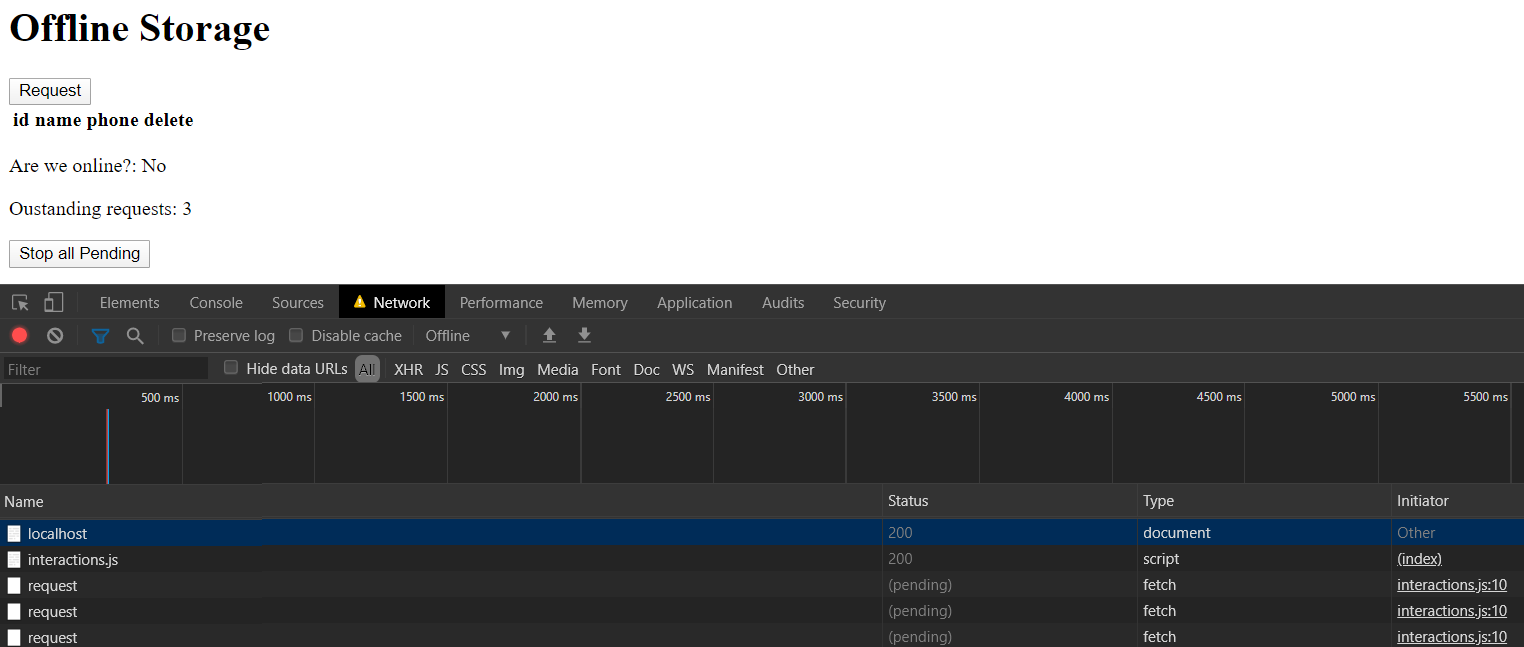Filter requests by XHR type
Screen dimensions: 1524x647
408,370
